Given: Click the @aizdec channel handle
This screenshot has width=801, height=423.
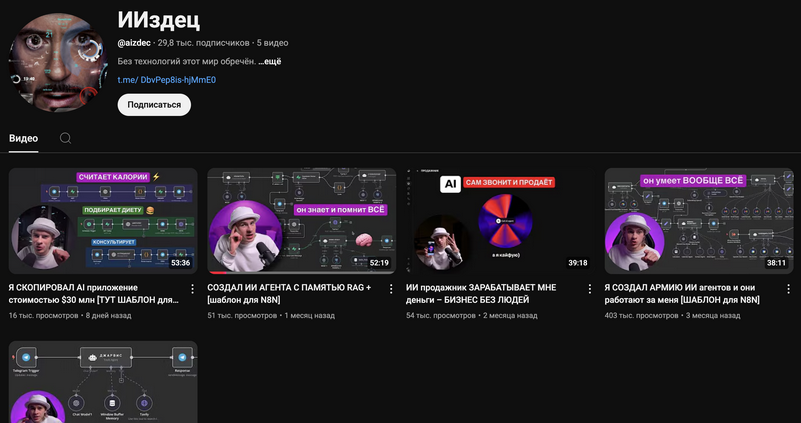Looking at the screenshot, I should pos(134,43).
